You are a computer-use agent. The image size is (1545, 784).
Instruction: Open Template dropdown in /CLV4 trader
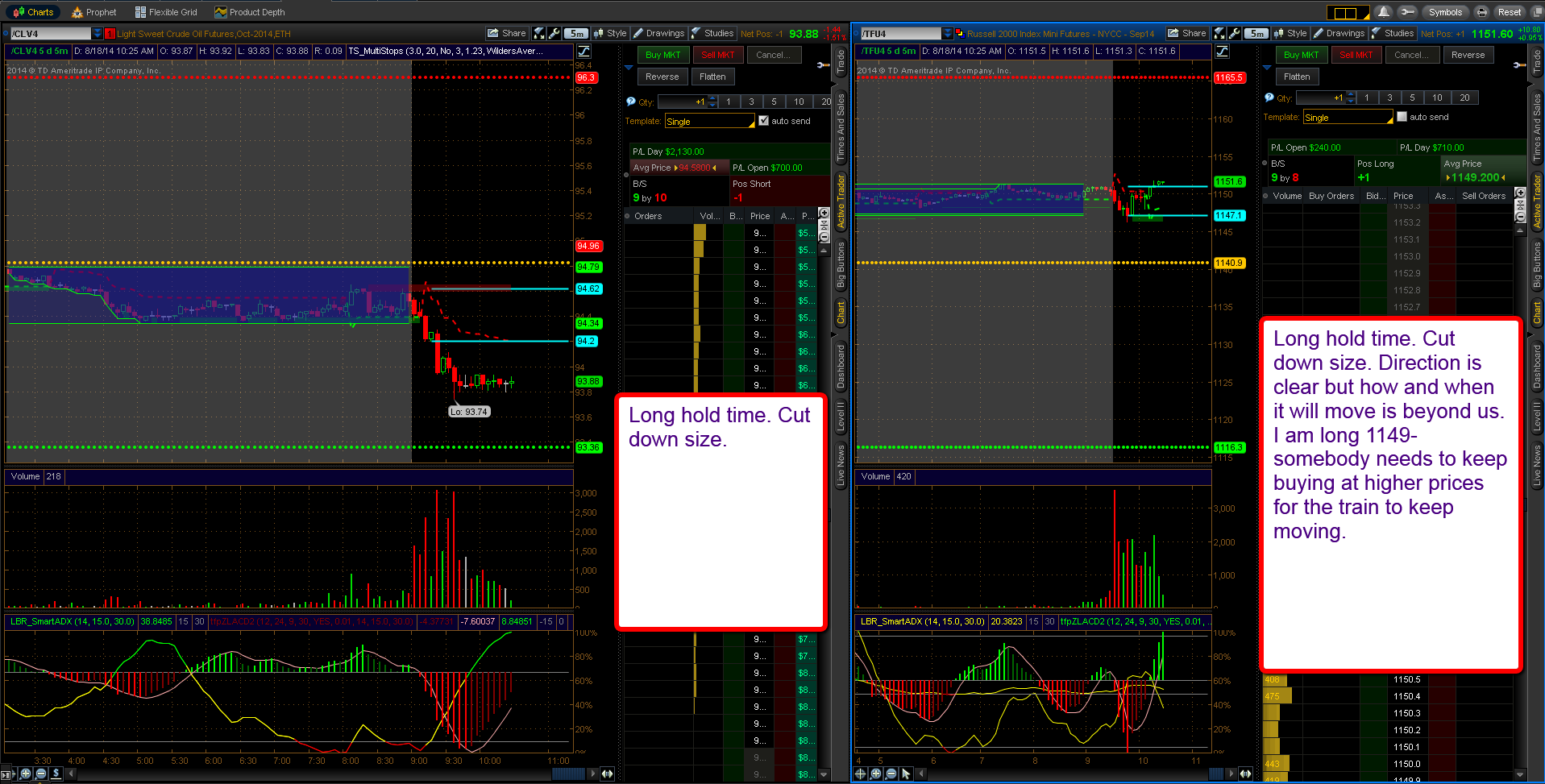pyautogui.click(x=709, y=122)
